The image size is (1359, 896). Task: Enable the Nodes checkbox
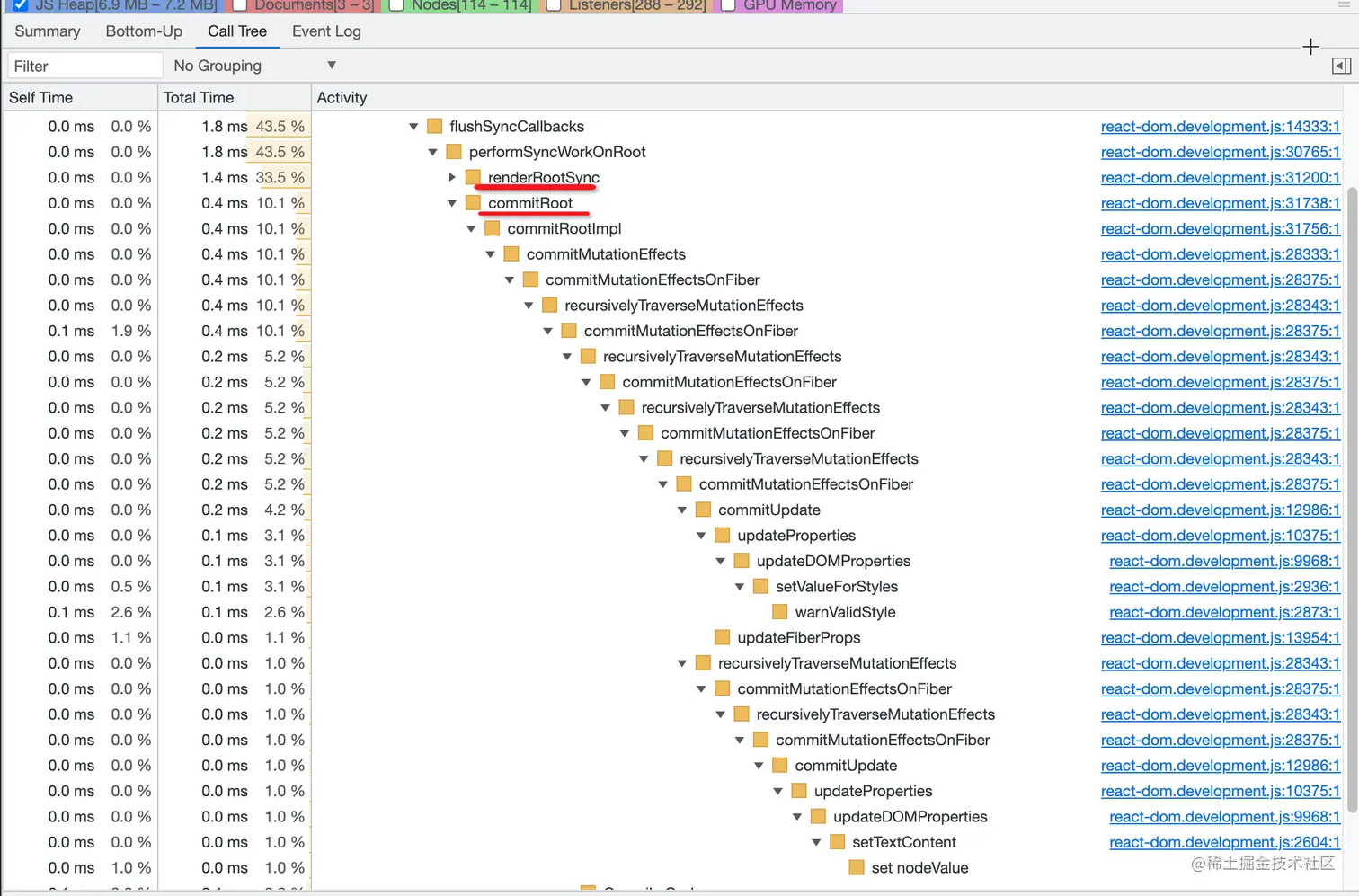[396, 5]
